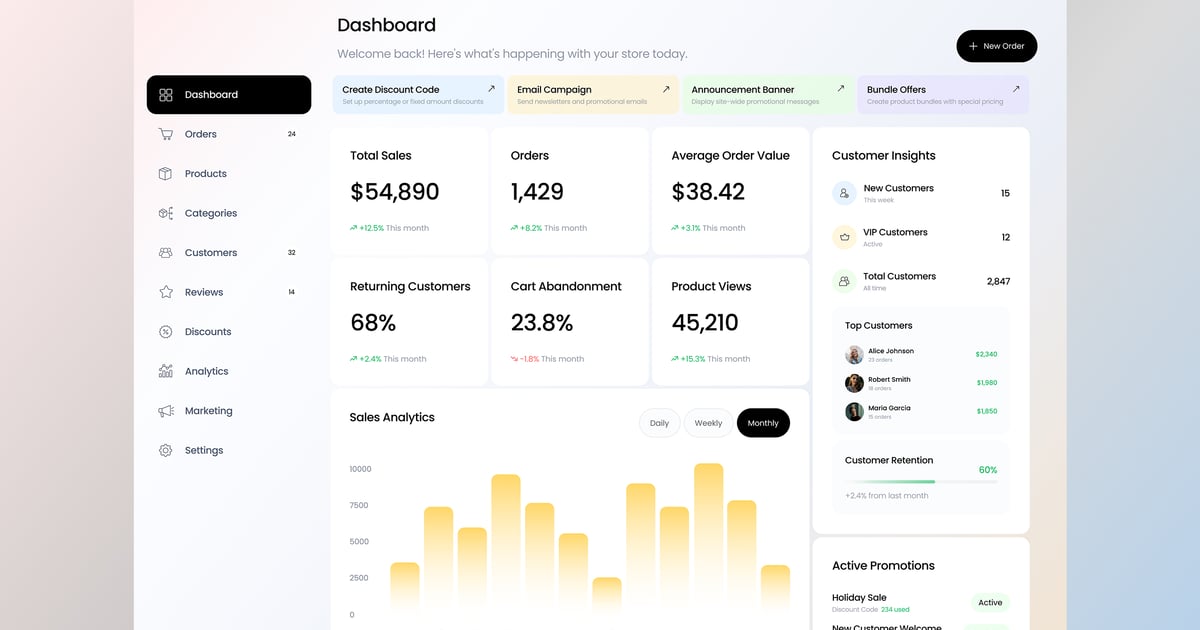Go to Customers in the sidebar
This screenshot has width=1200, height=630.
(211, 253)
